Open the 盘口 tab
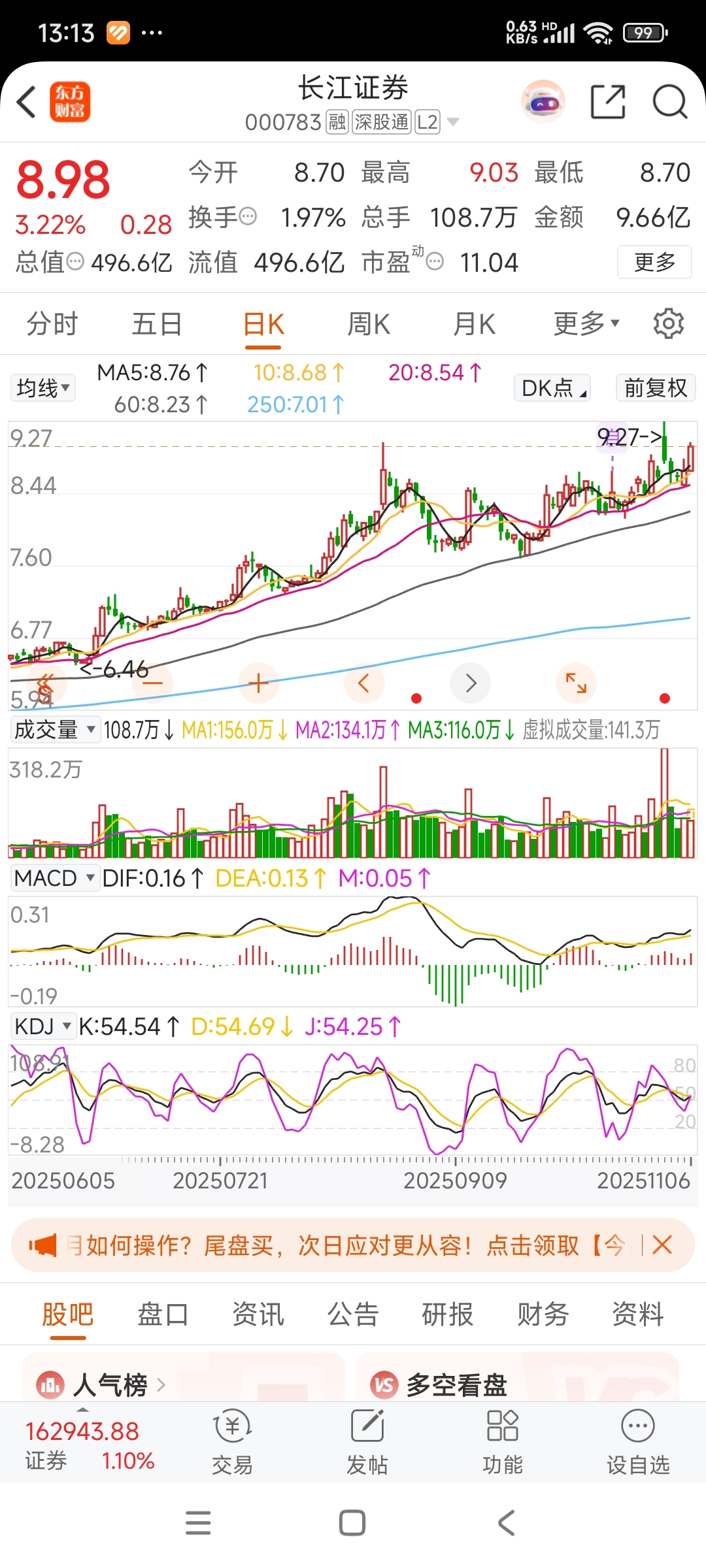The image size is (706, 1568). tap(163, 1315)
